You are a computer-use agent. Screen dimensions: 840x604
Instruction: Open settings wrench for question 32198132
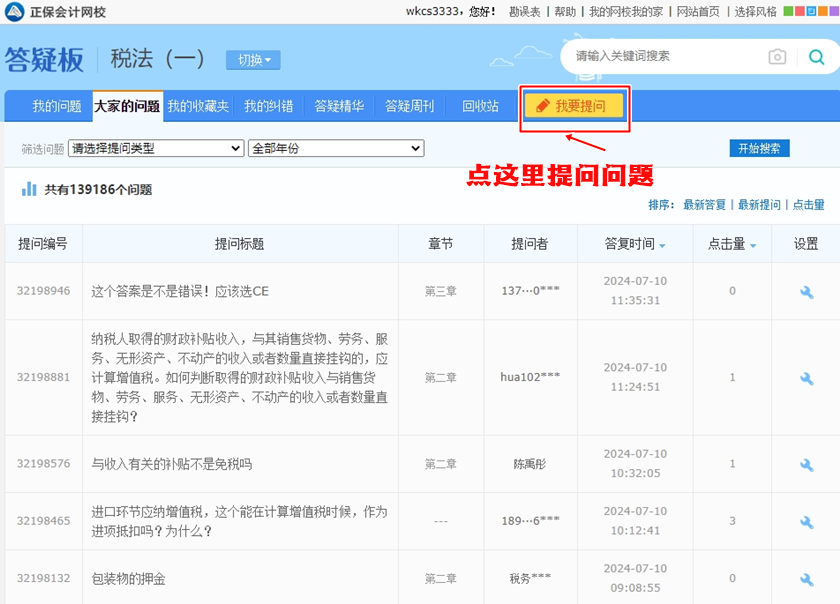[806, 579]
